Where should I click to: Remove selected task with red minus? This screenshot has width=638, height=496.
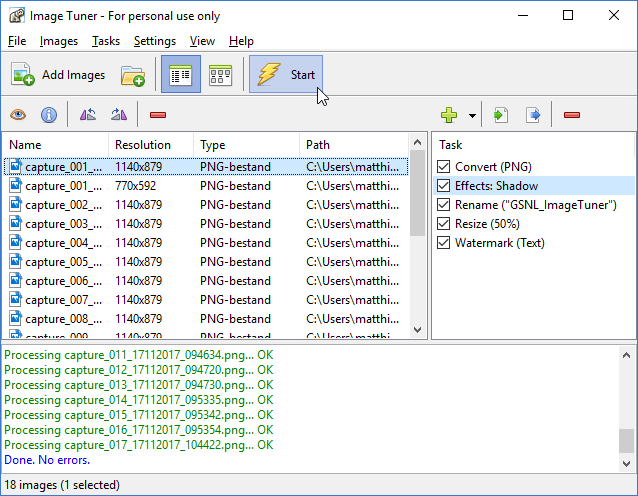[572, 115]
